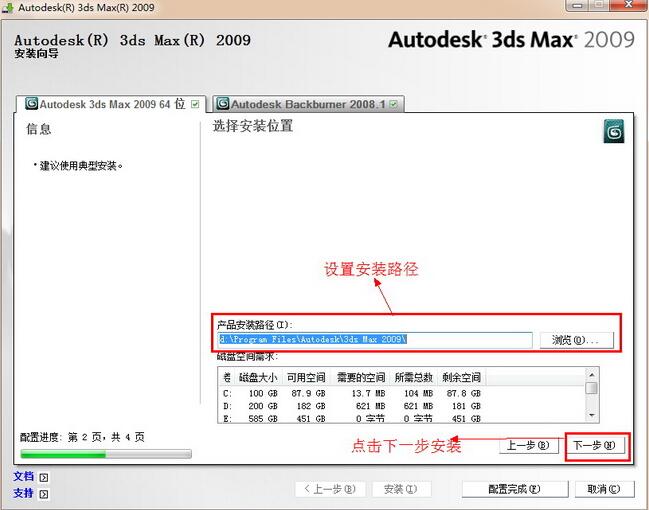The height and width of the screenshot is (510, 649).
Task: Click 配置完成(F) button
Action: 515,489
